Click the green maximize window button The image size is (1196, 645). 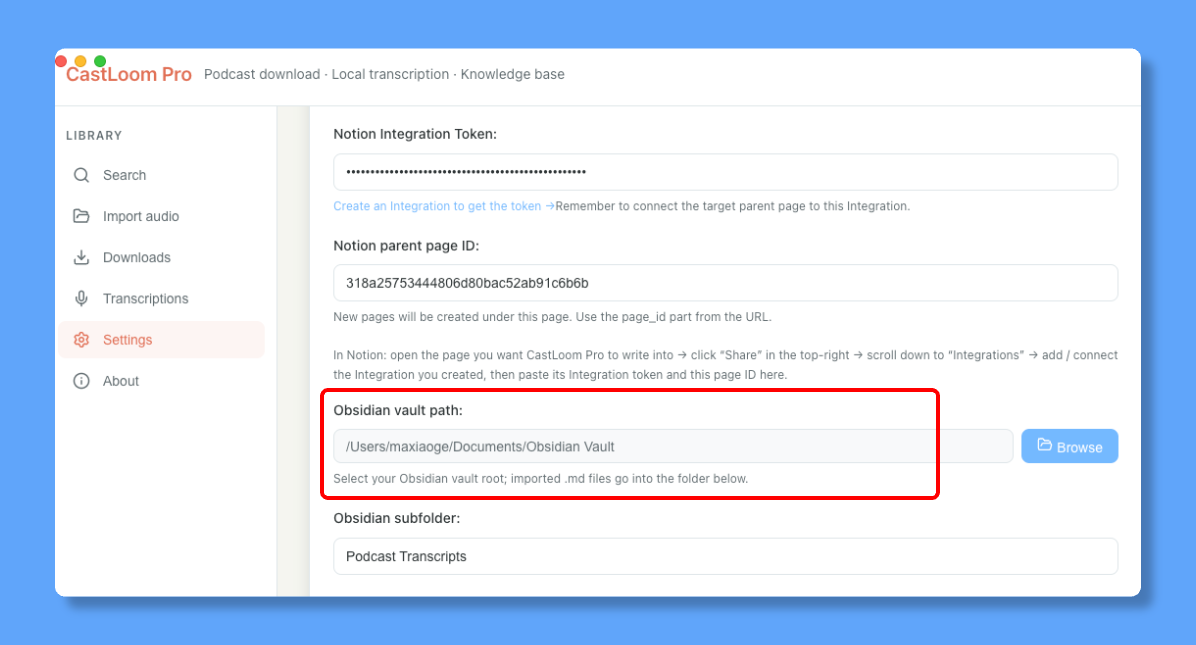100,61
